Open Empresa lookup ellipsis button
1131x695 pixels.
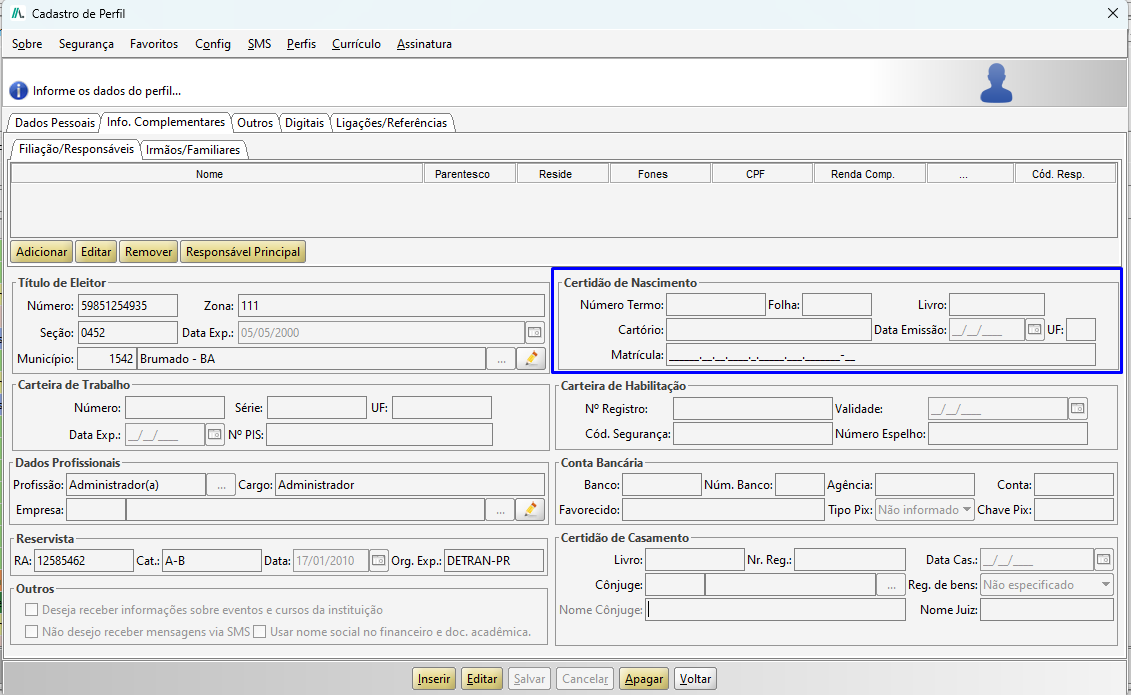500,510
